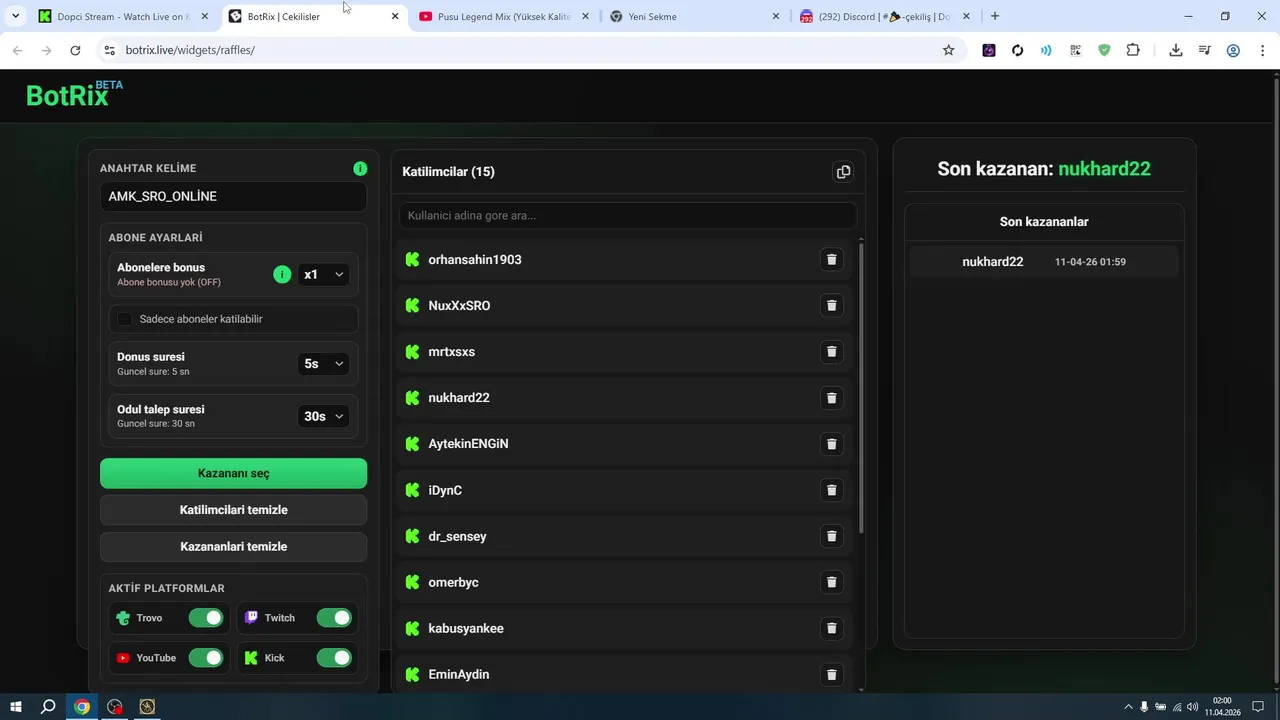Screen dimensions: 1280x720
Task: Open Chrome downloads icon
Action: (x=1176, y=50)
